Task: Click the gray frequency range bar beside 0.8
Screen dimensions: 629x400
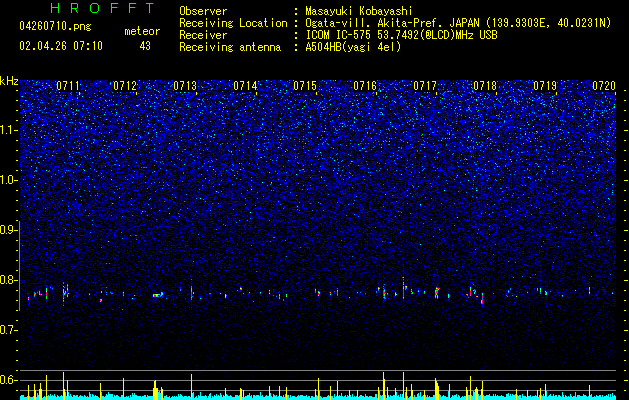Action: (x=20, y=266)
